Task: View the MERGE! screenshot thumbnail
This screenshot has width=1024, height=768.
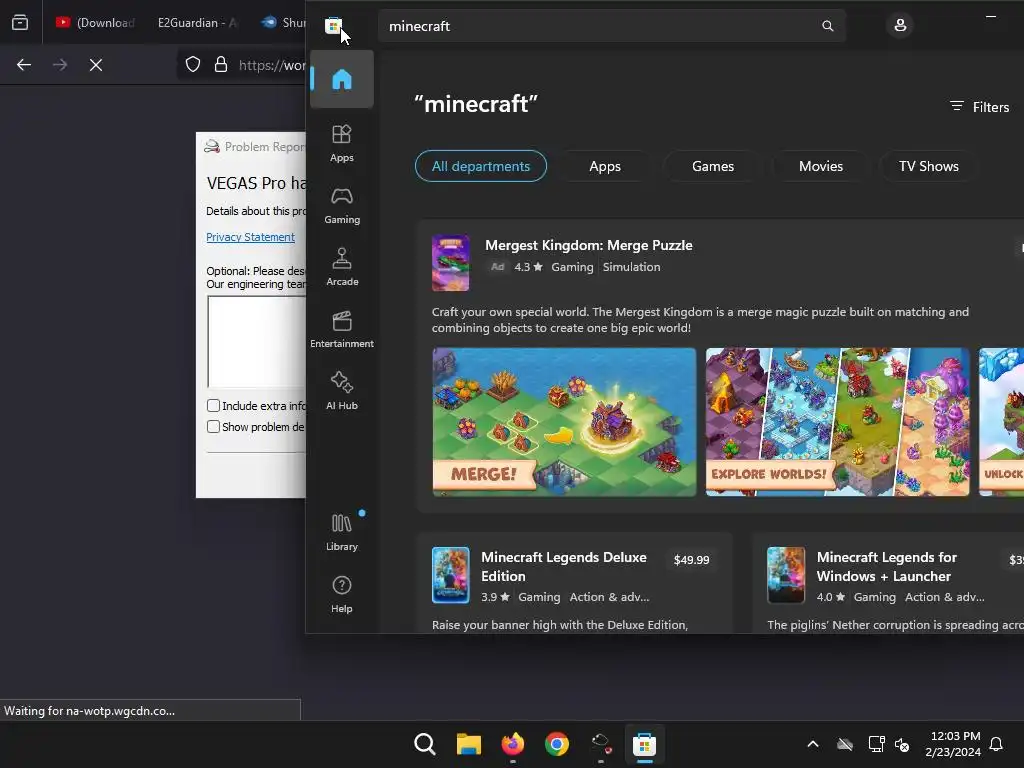Action: click(x=564, y=422)
